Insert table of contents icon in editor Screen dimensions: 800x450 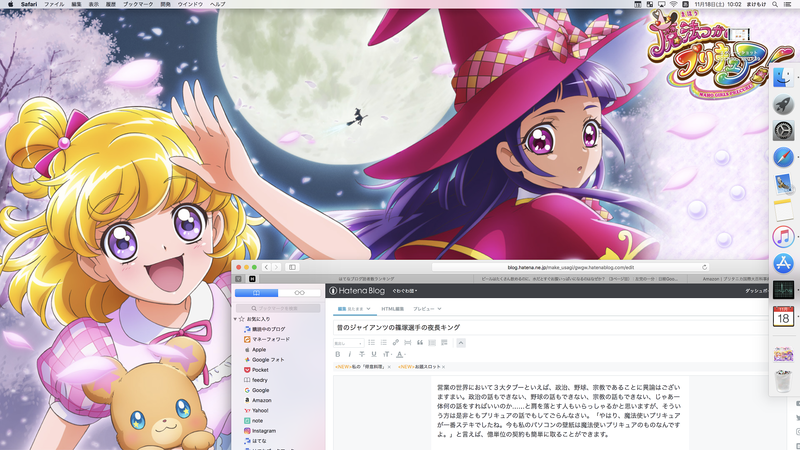(432, 342)
